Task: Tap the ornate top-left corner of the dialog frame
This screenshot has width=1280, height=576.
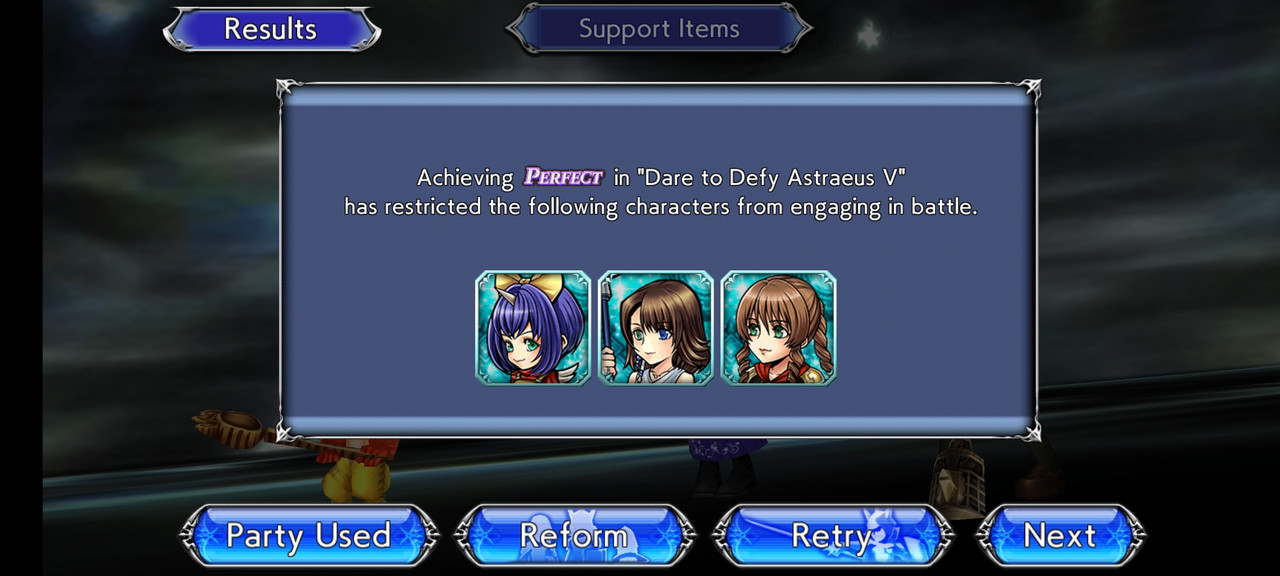Action: pyautogui.click(x=288, y=90)
